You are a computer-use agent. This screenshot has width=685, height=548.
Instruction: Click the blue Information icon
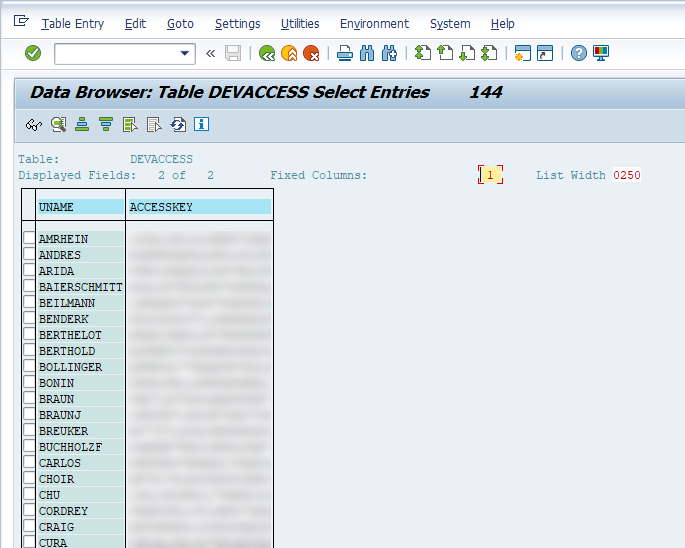pyautogui.click(x=202, y=124)
